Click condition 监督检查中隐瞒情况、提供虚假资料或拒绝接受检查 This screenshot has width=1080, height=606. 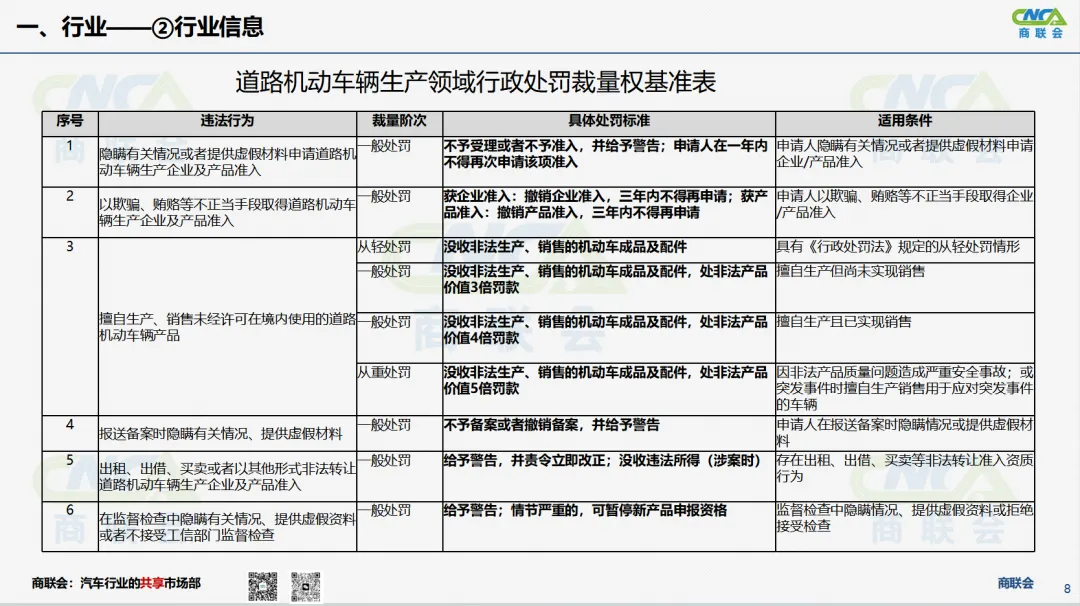905,518
